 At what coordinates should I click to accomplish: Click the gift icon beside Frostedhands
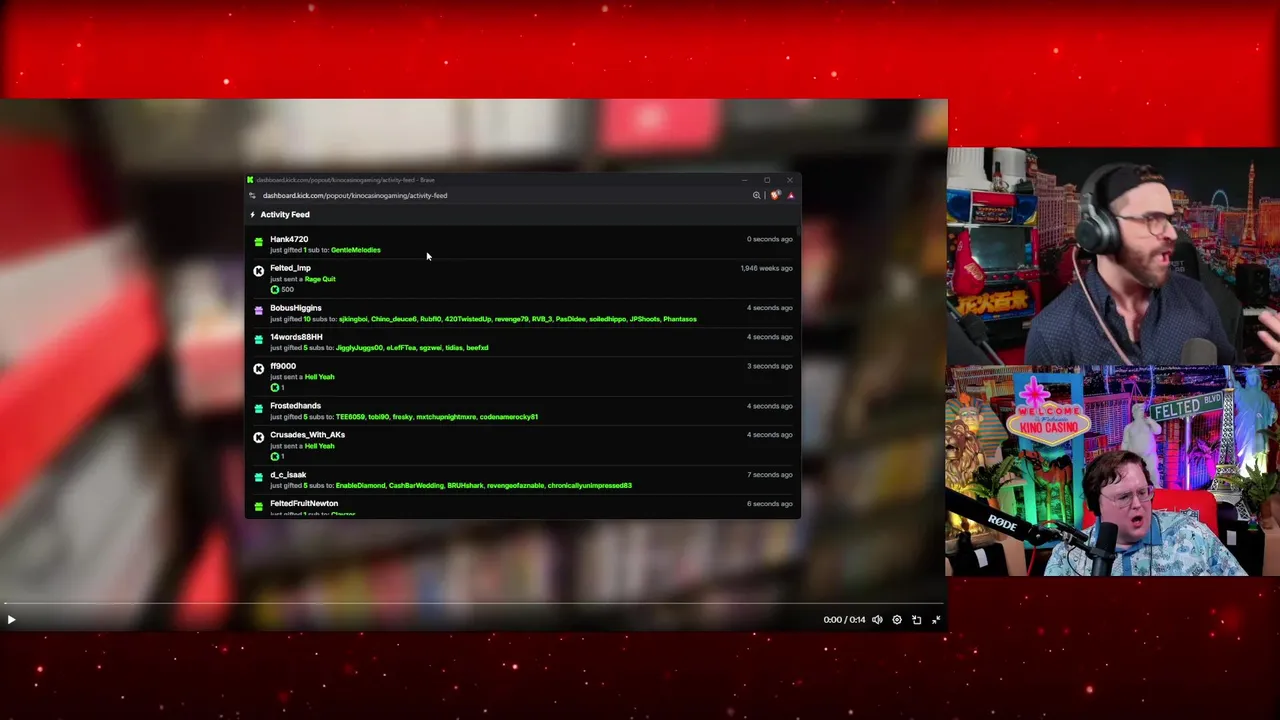click(x=259, y=409)
